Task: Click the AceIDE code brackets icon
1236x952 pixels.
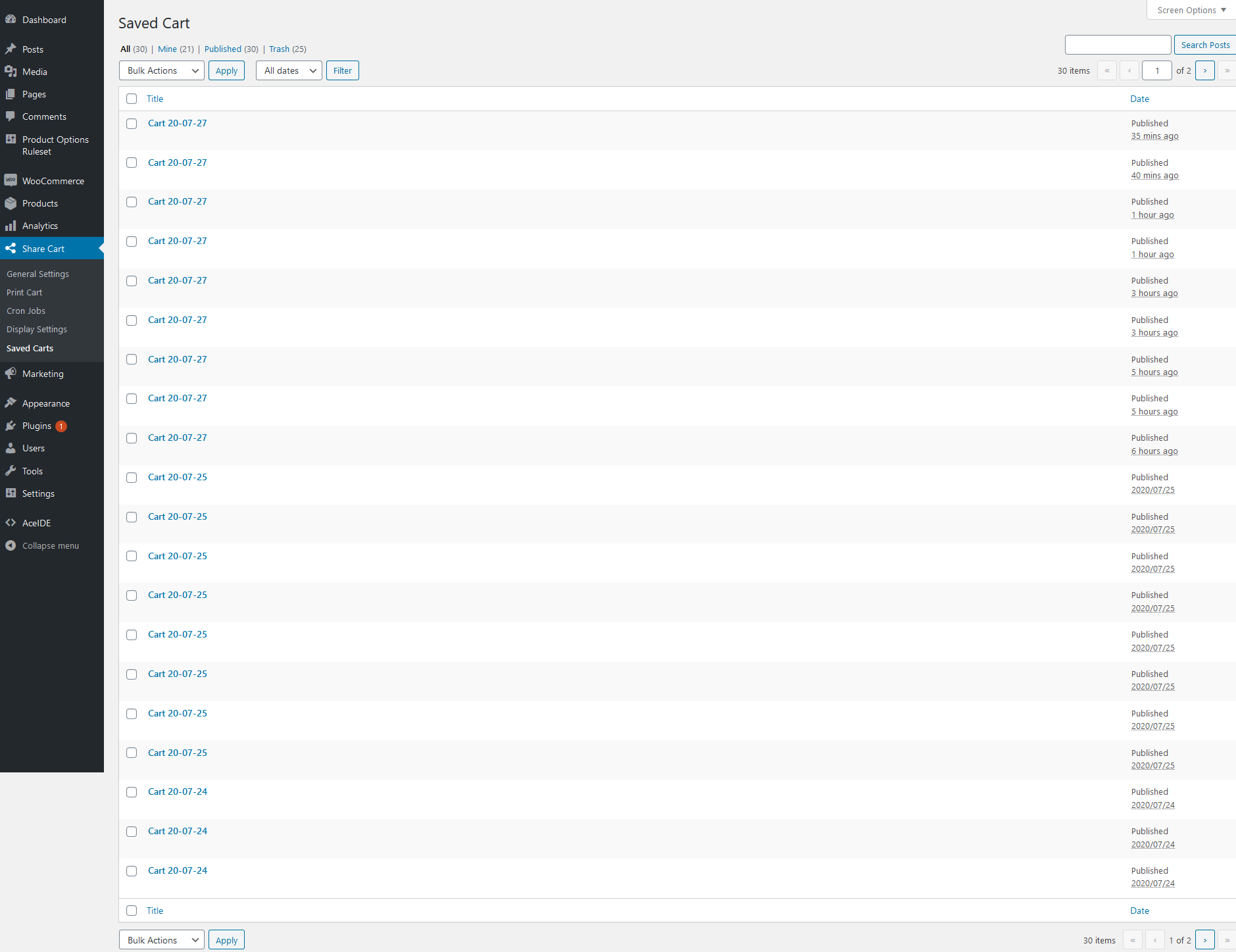Action: coord(11,523)
